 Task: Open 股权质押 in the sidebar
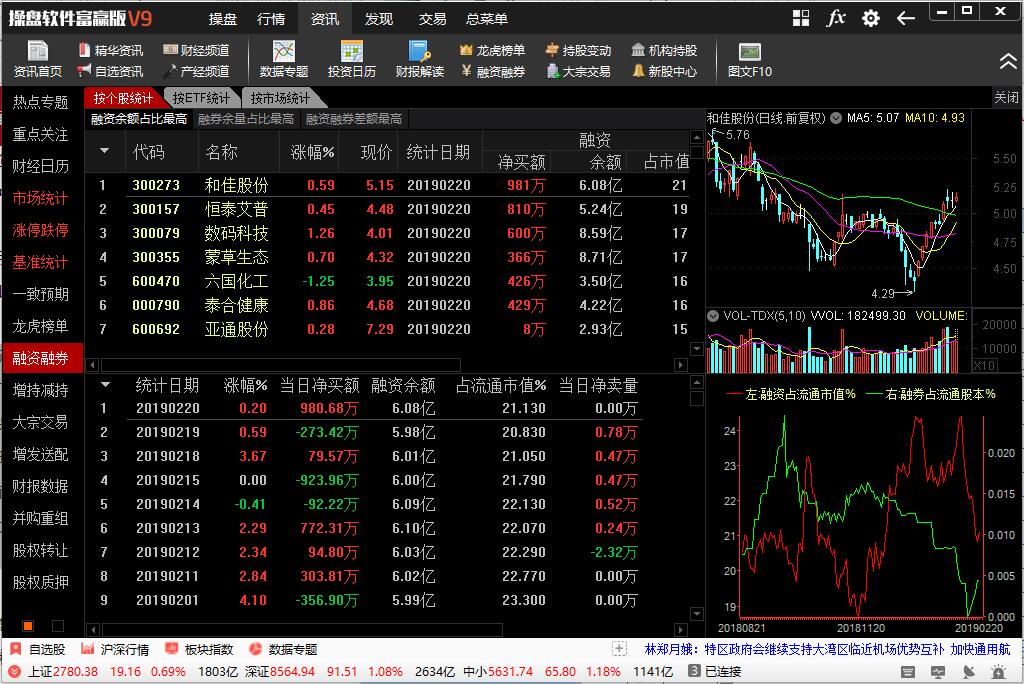41,582
